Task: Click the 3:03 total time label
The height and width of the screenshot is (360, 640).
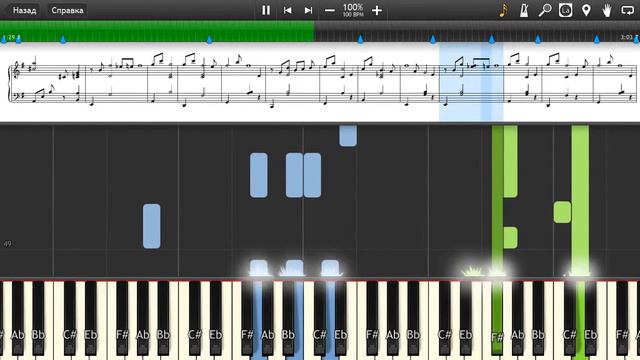Action: click(627, 37)
